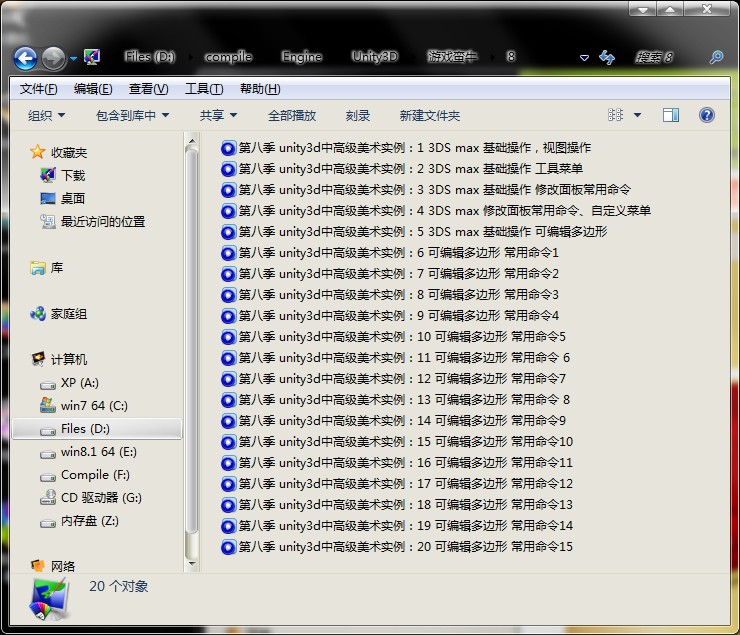Click navigation pane scrollbar down arrow
The image size is (740, 635).
(192, 563)
